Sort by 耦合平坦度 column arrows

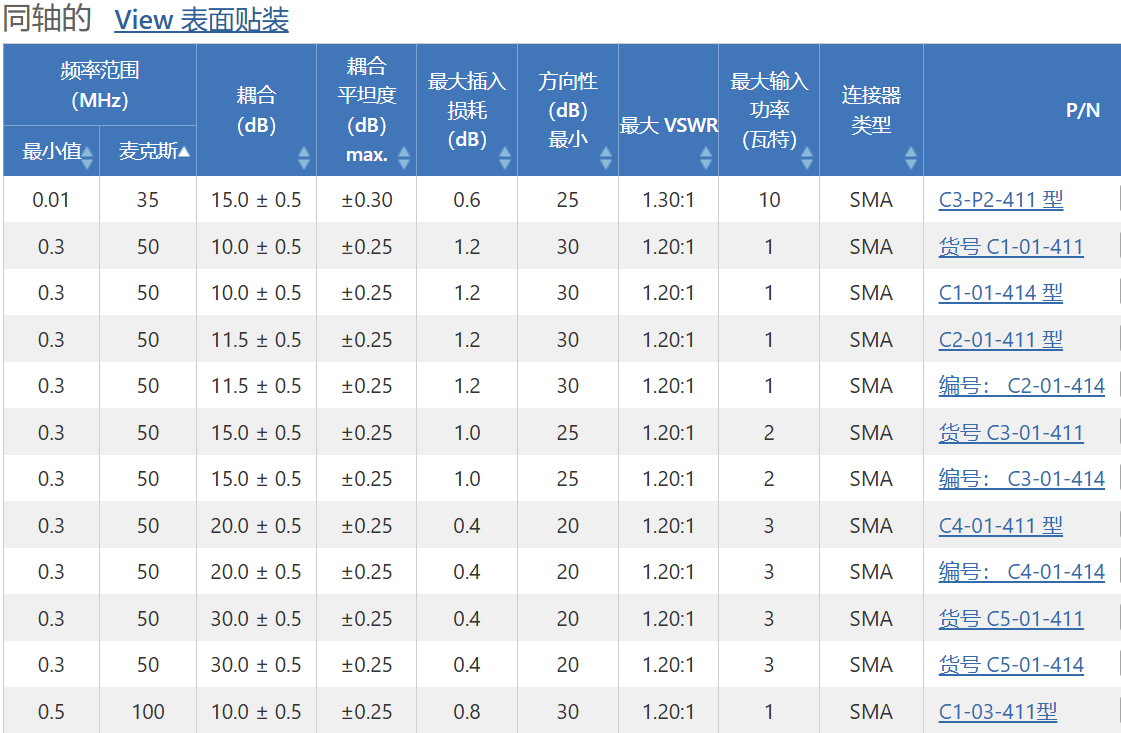[x=404, y=157]
